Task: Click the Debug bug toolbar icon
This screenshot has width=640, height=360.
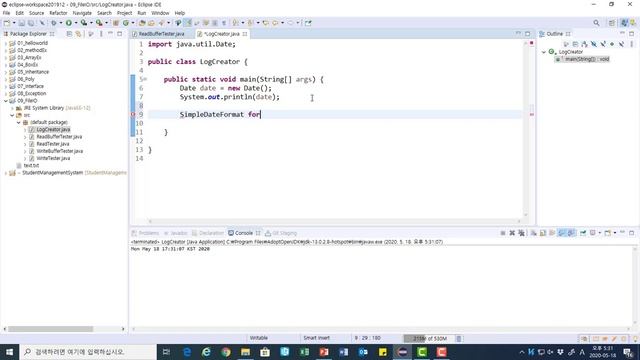Action: click(53, 23)
